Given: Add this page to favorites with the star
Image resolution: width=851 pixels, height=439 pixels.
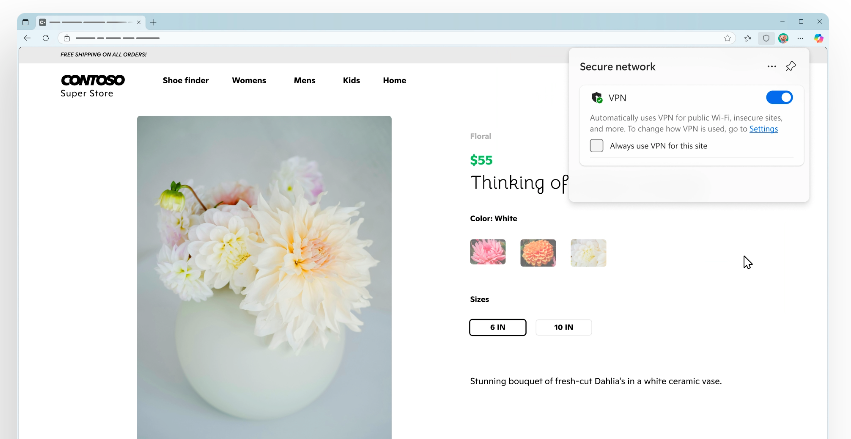Looking at the screenshot, I should (728, 38).
